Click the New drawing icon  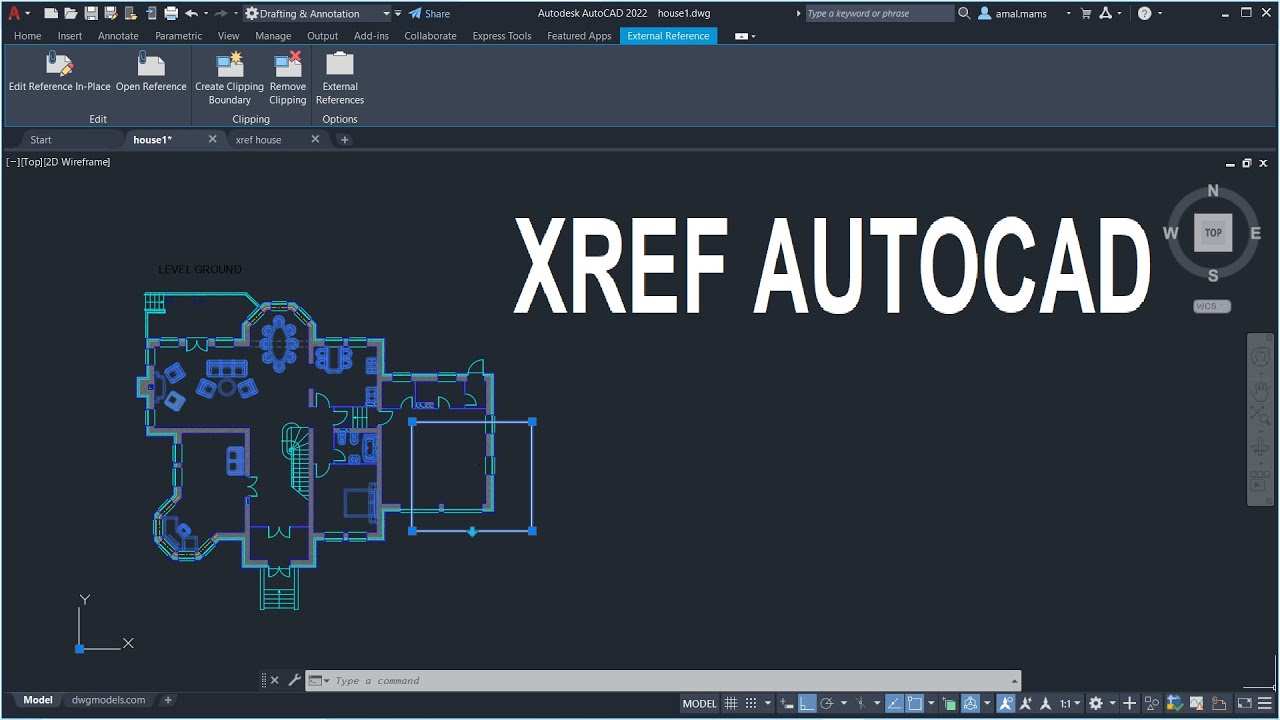pyautogui.click(x=51, y=13)
